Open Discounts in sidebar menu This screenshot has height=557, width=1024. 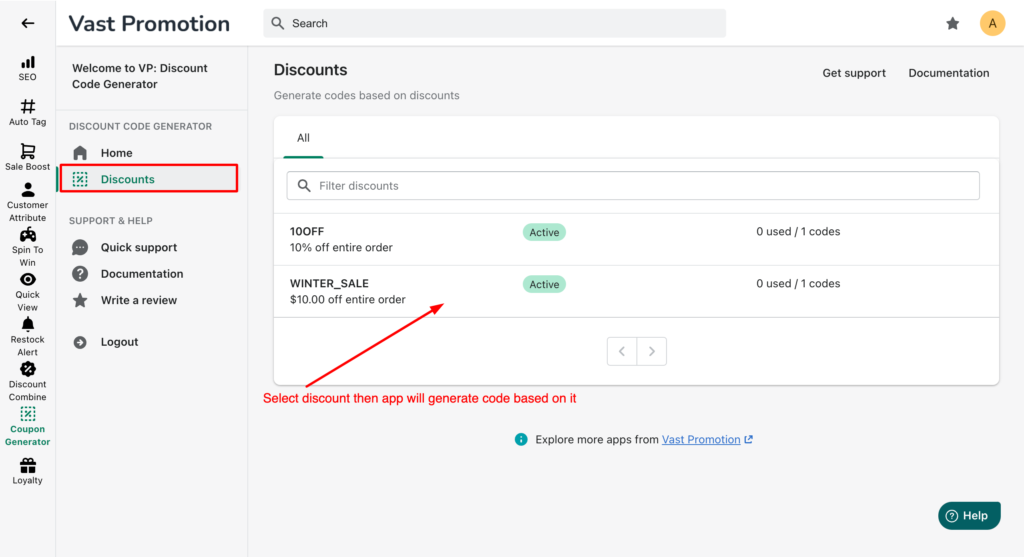tap(148, 179)
